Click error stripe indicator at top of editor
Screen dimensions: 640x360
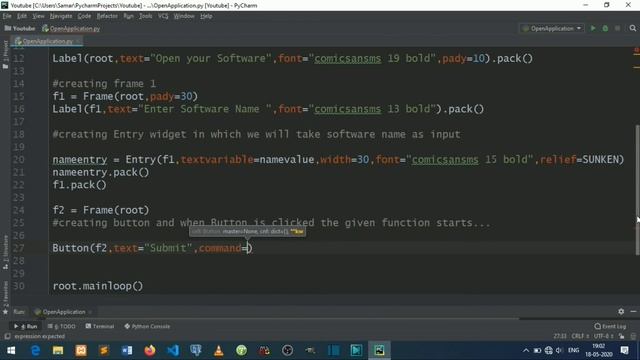(636, 51)
